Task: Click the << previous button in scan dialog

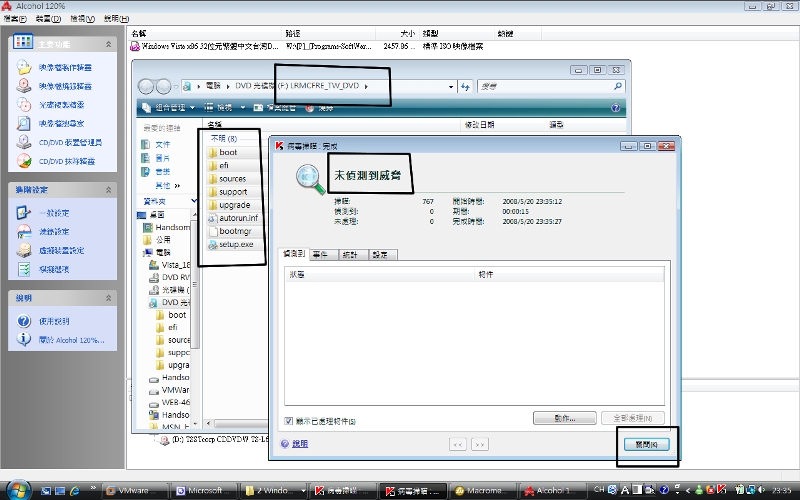Action: coord(458,444)
